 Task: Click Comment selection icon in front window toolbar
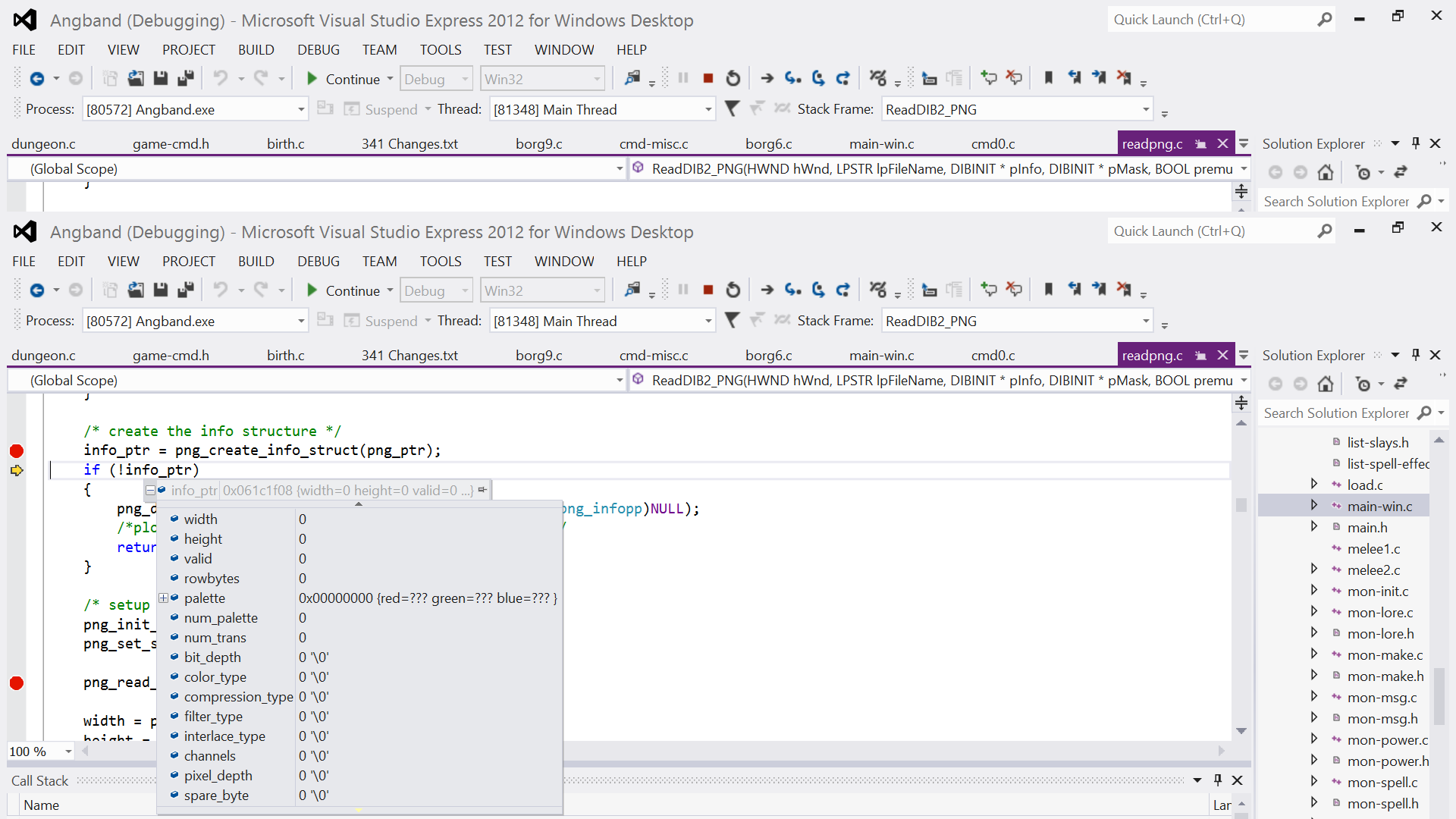[989, 289]
